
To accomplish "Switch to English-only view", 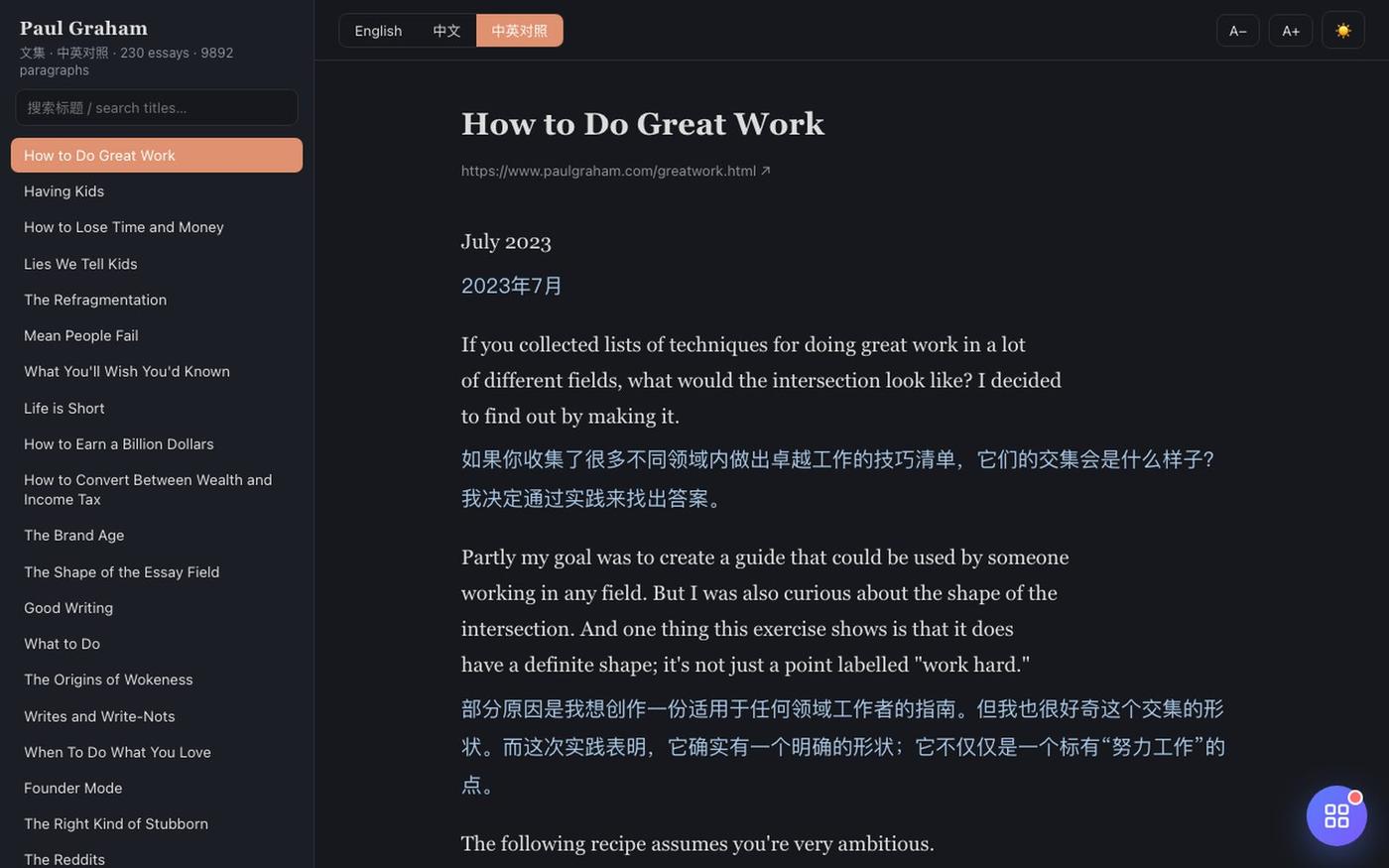I will click(378, 31).
